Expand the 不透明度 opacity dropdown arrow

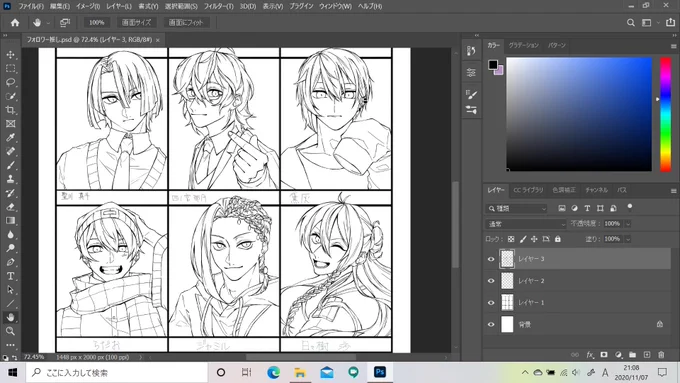click(x=628, y=224)
